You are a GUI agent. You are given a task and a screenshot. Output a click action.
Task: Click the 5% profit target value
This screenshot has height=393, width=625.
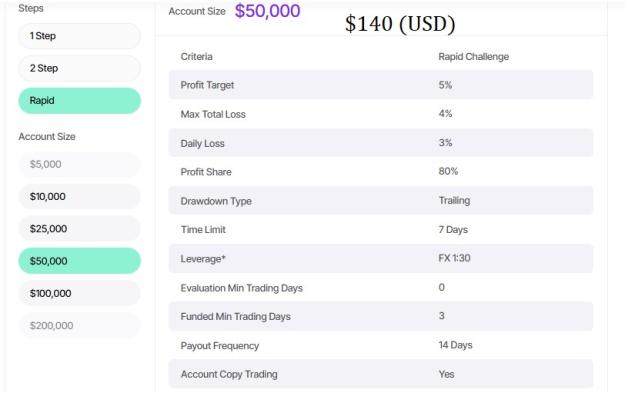pos(445,85)
